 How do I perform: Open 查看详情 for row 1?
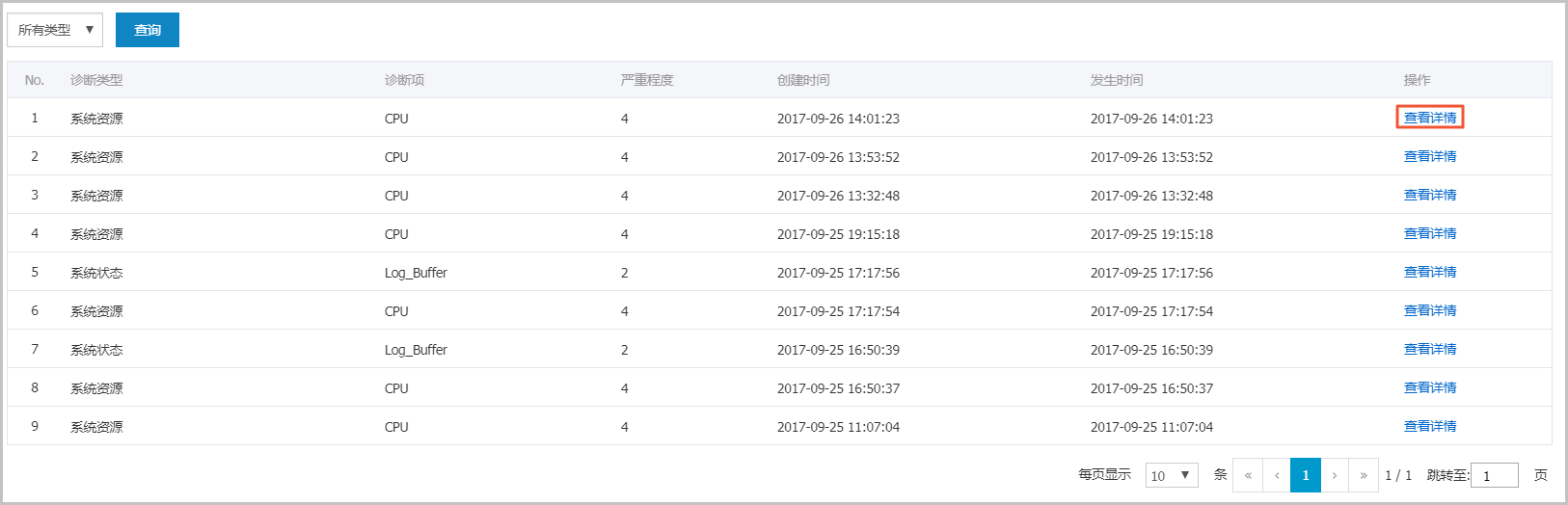1430,118
